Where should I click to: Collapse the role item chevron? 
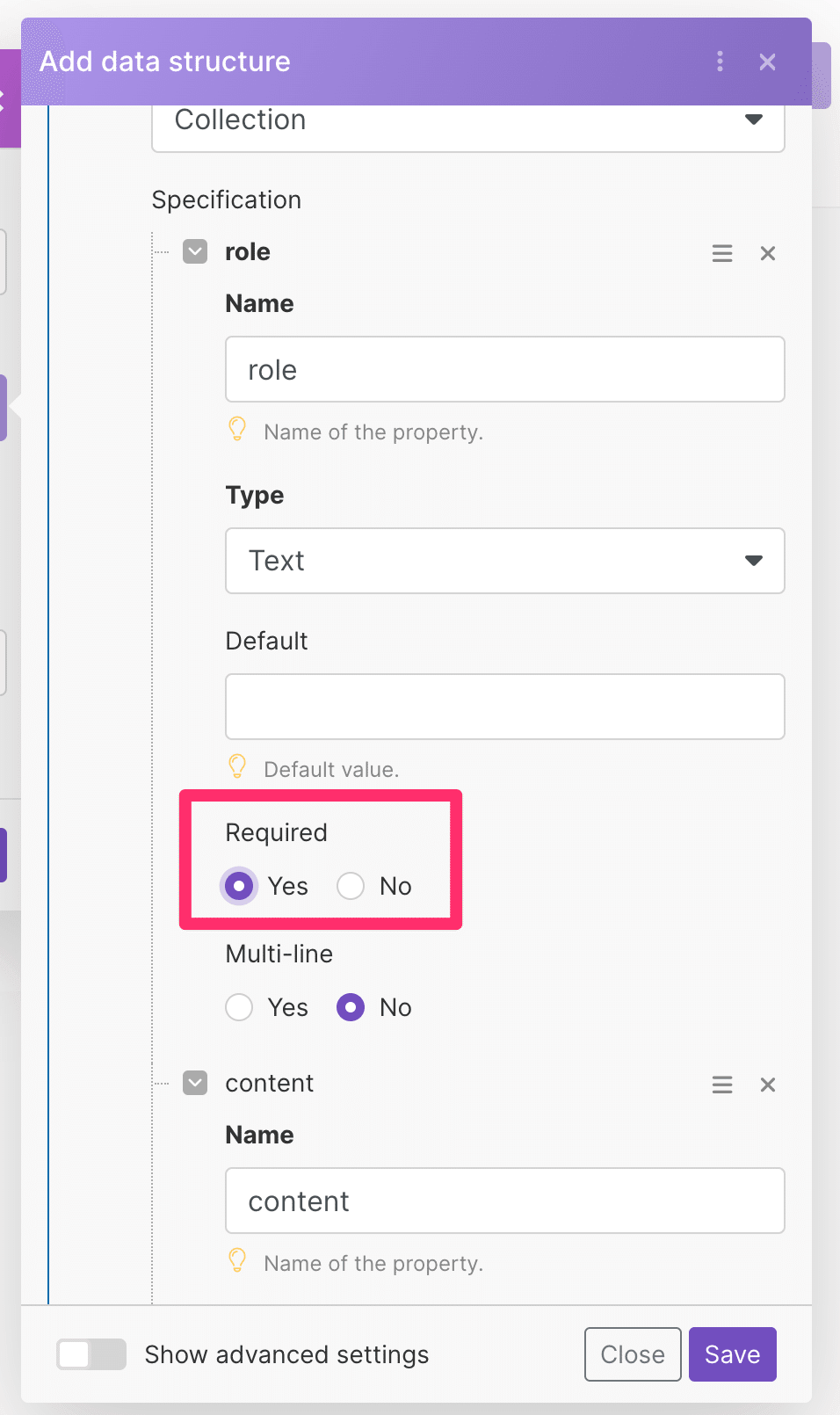(x=195, y=251)
